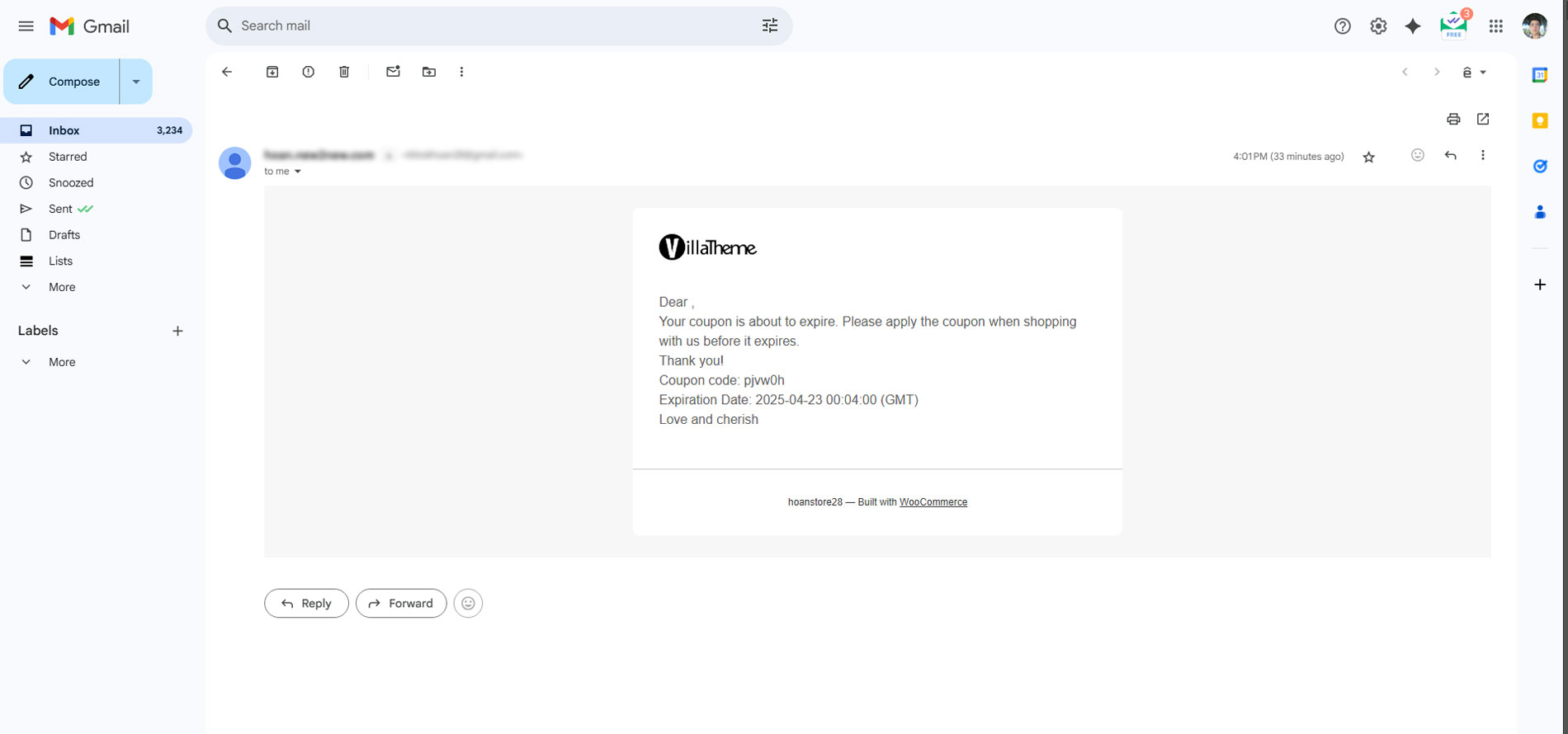Open the search options filter icon
This screenshot has height=734, width=1568.
(x=770, y=26)
